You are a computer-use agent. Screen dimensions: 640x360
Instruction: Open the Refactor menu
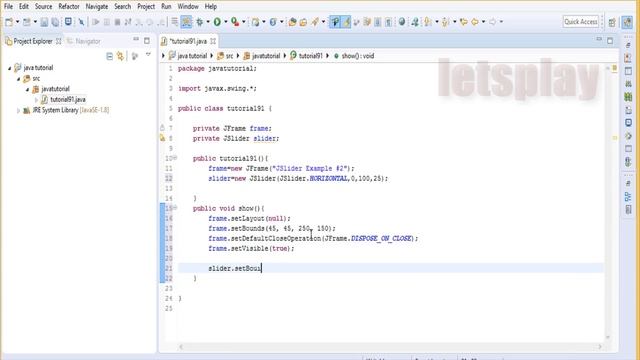click(x=69, y=7)
